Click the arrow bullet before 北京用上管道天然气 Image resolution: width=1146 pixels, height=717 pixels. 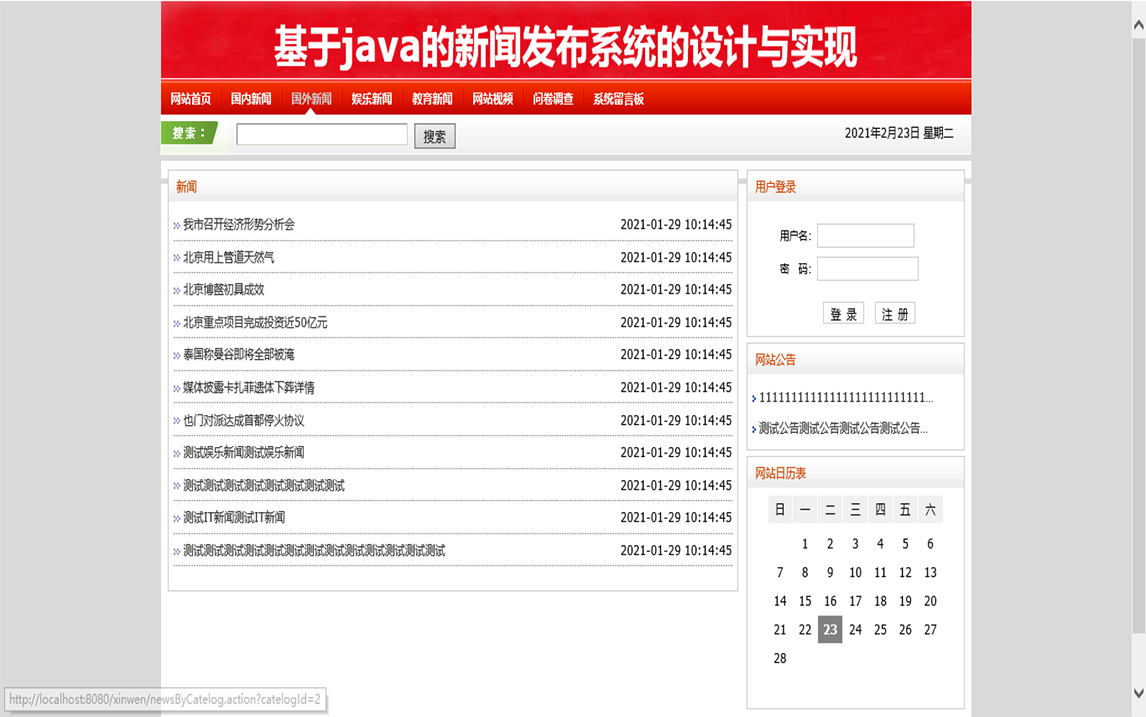pyautogui.click(x=177, y=258)
